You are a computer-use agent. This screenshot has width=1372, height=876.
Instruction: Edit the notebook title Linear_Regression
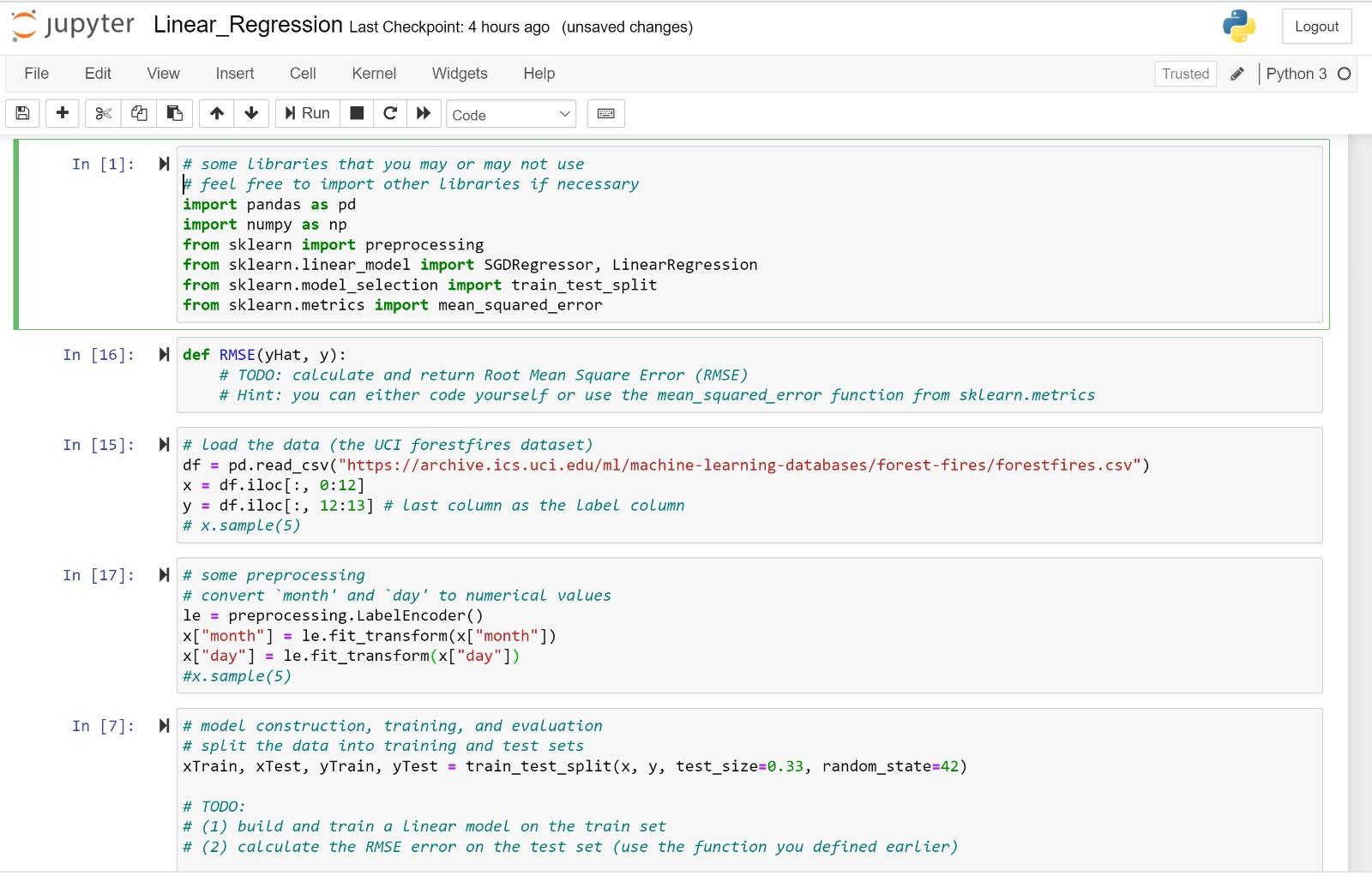(247, 26)
